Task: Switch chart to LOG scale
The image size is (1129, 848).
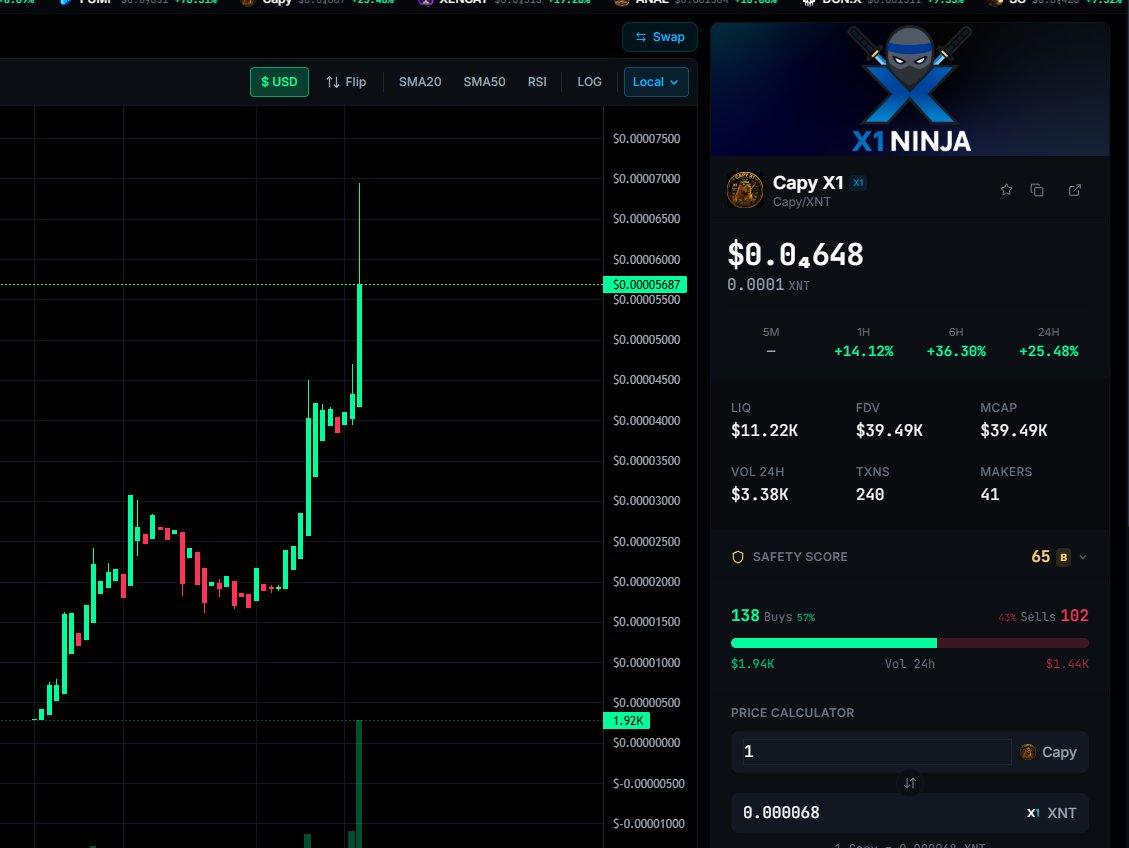Action: tap(589, 82)
